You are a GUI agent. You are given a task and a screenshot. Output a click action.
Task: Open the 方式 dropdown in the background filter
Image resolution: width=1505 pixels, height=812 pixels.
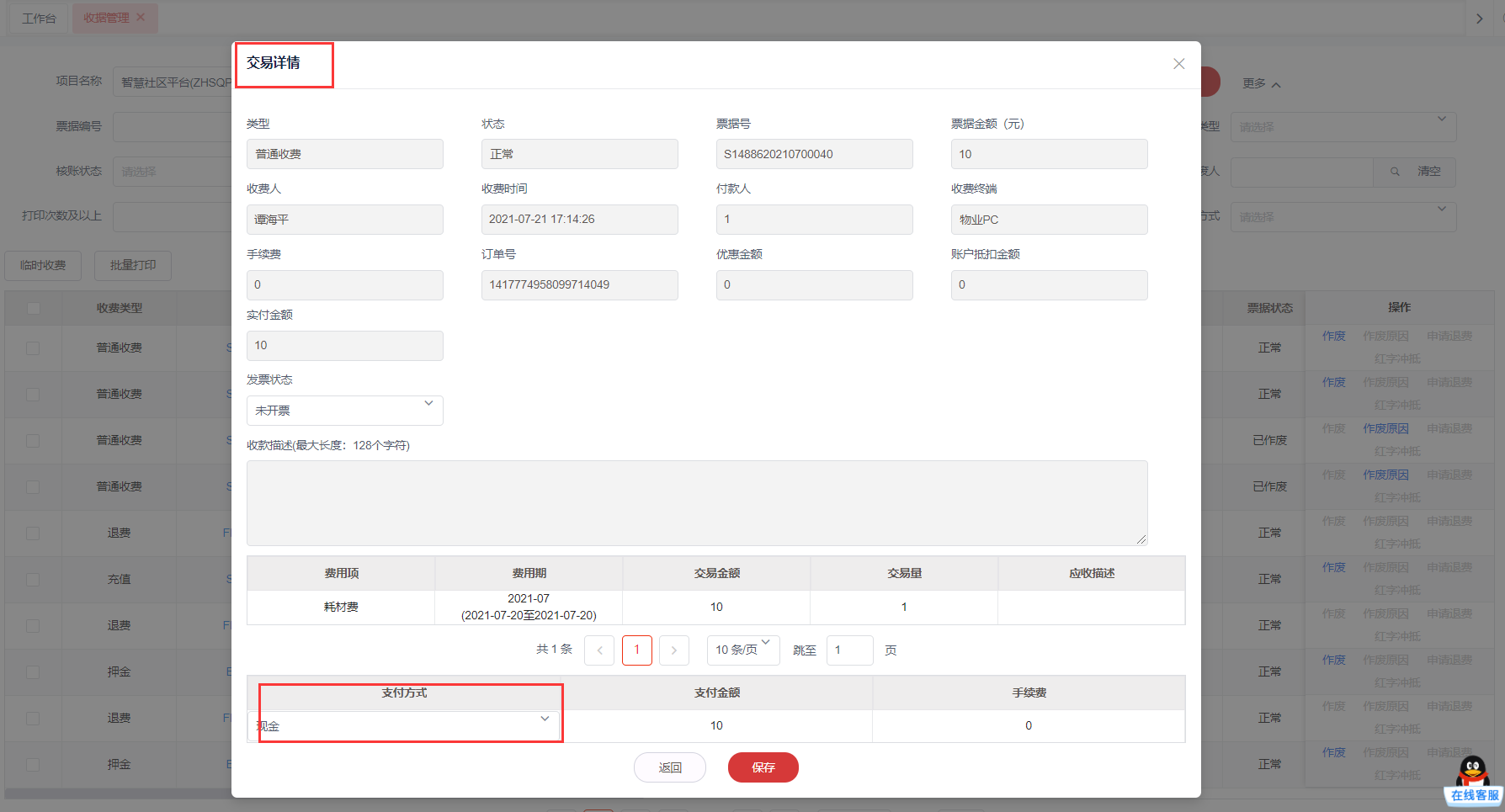(1343, 217)
